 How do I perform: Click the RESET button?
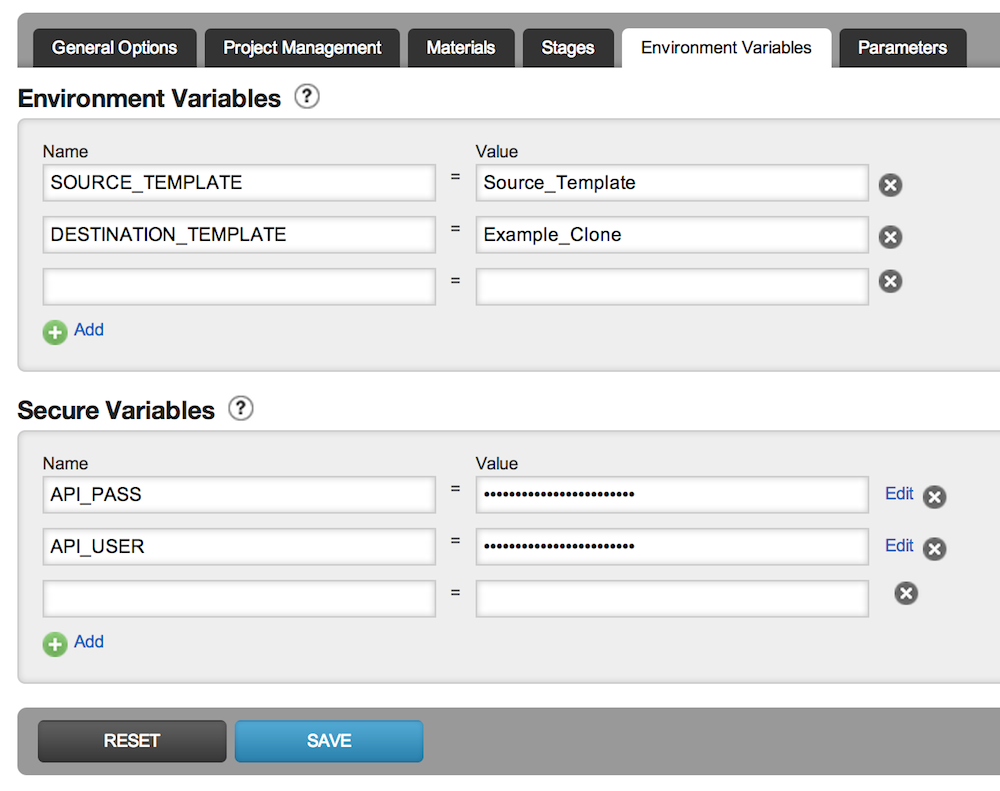coord(132,741)
